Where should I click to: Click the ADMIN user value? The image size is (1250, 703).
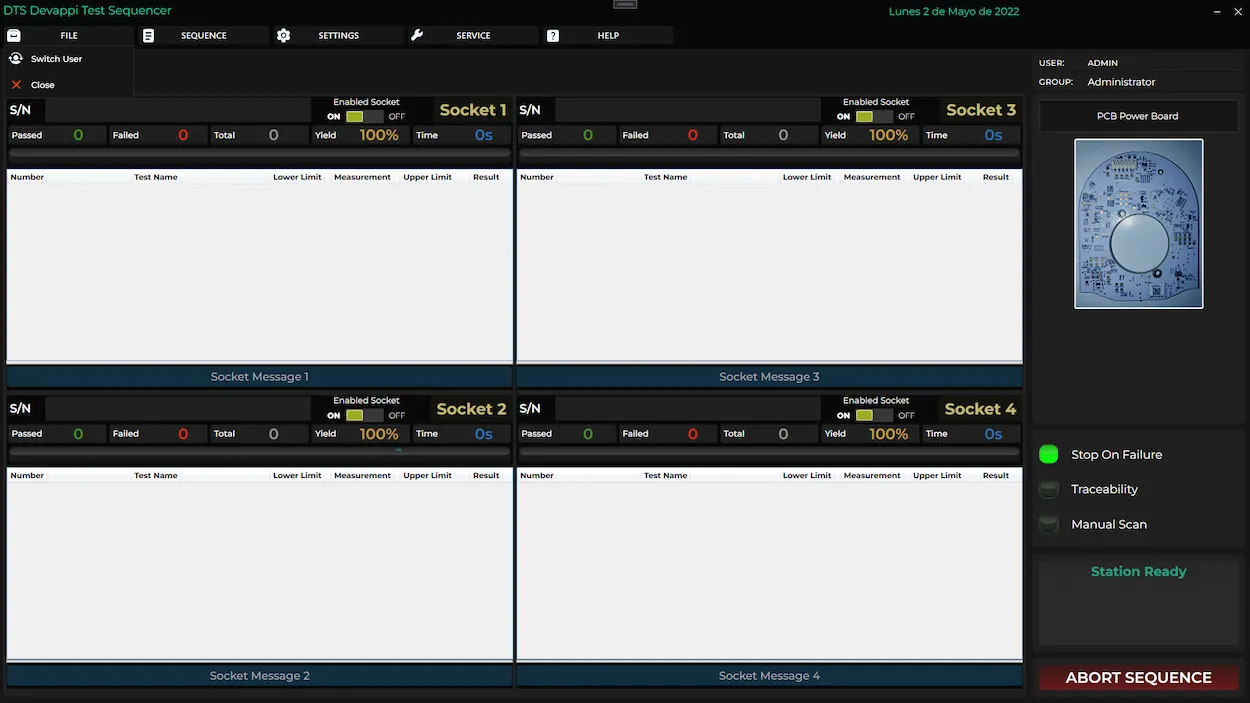click(x=1102, y=63)
